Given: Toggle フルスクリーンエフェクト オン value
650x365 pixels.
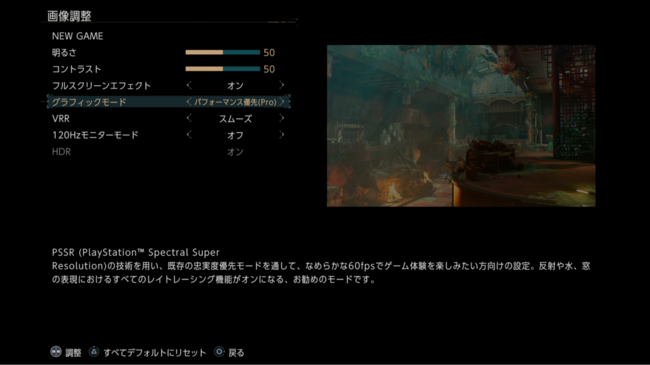Looking at the screenshot, I should click(235, 85).
